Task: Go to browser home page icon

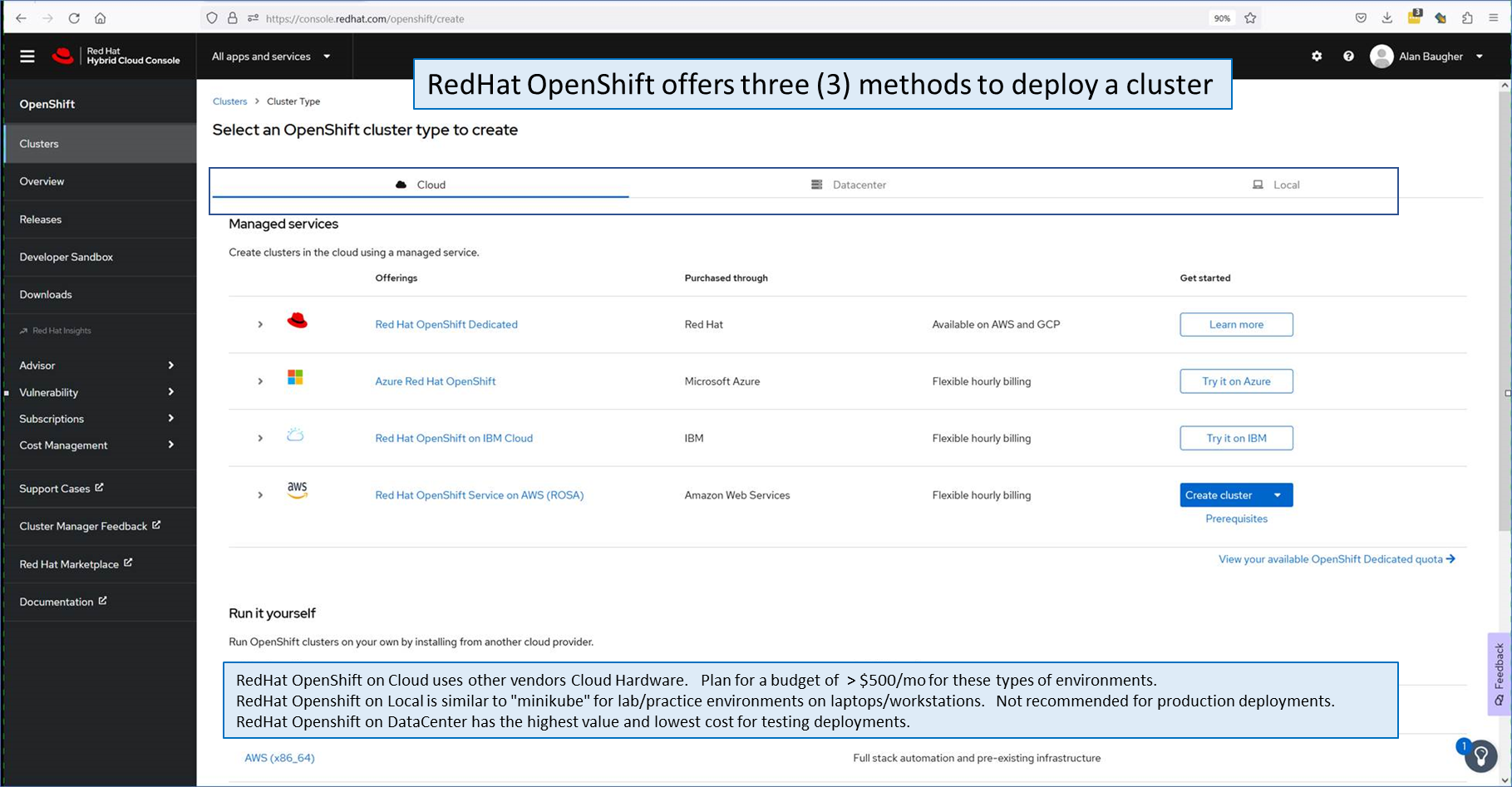Action: tap(100, 18)
